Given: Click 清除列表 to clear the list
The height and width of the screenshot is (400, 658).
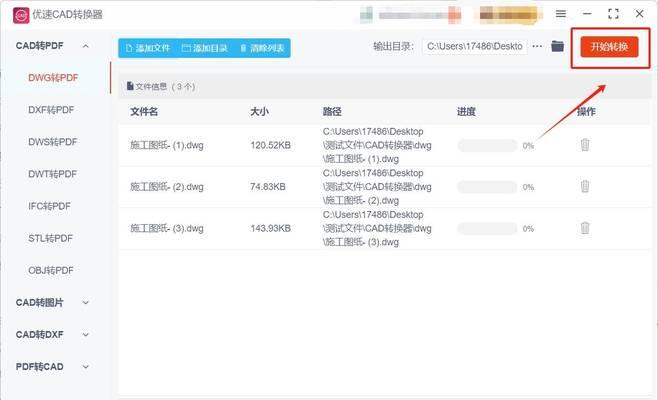Looking at the screenshot, I should pos(262,48).
